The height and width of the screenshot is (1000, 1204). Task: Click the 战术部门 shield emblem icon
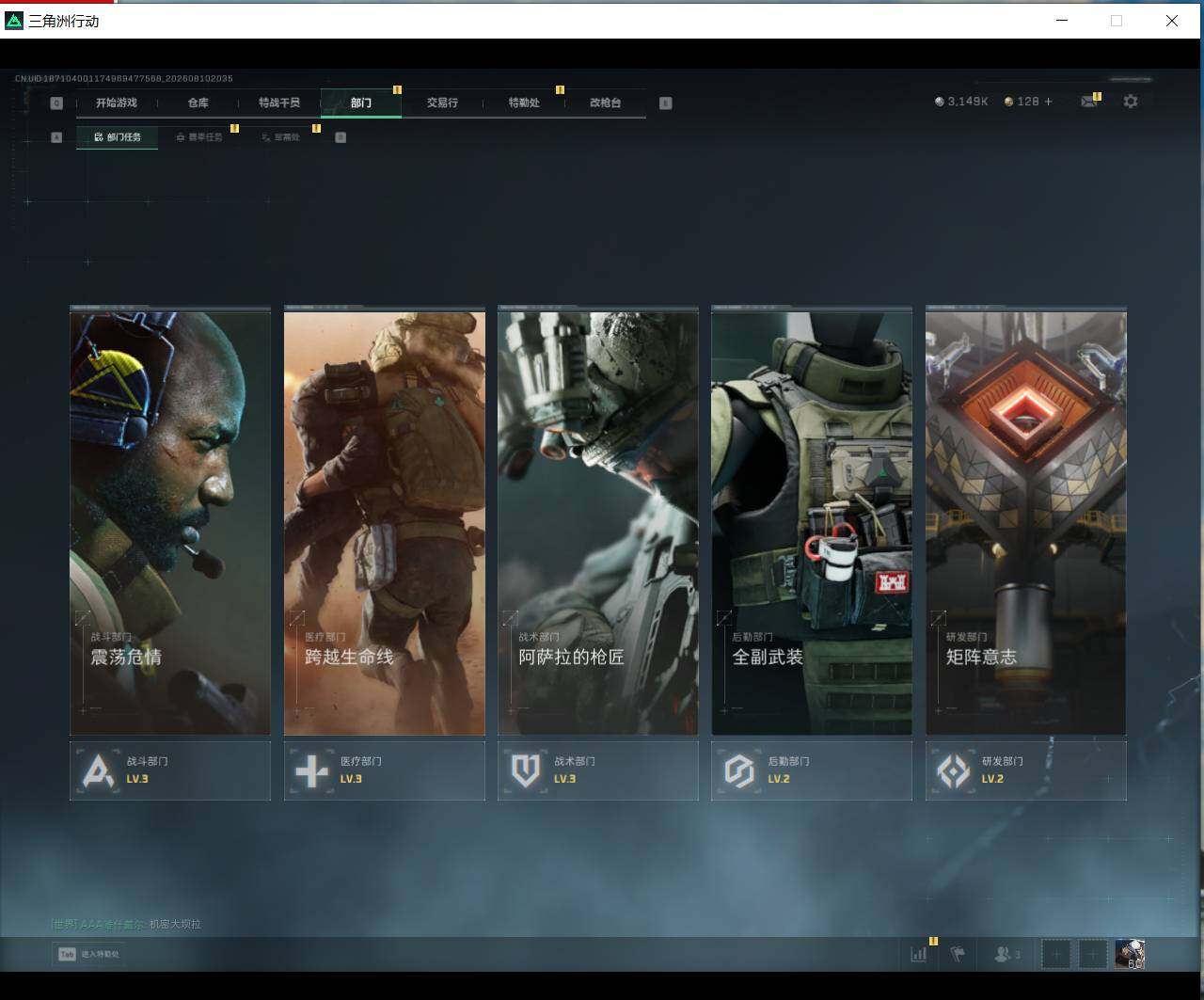click(525, 771)
